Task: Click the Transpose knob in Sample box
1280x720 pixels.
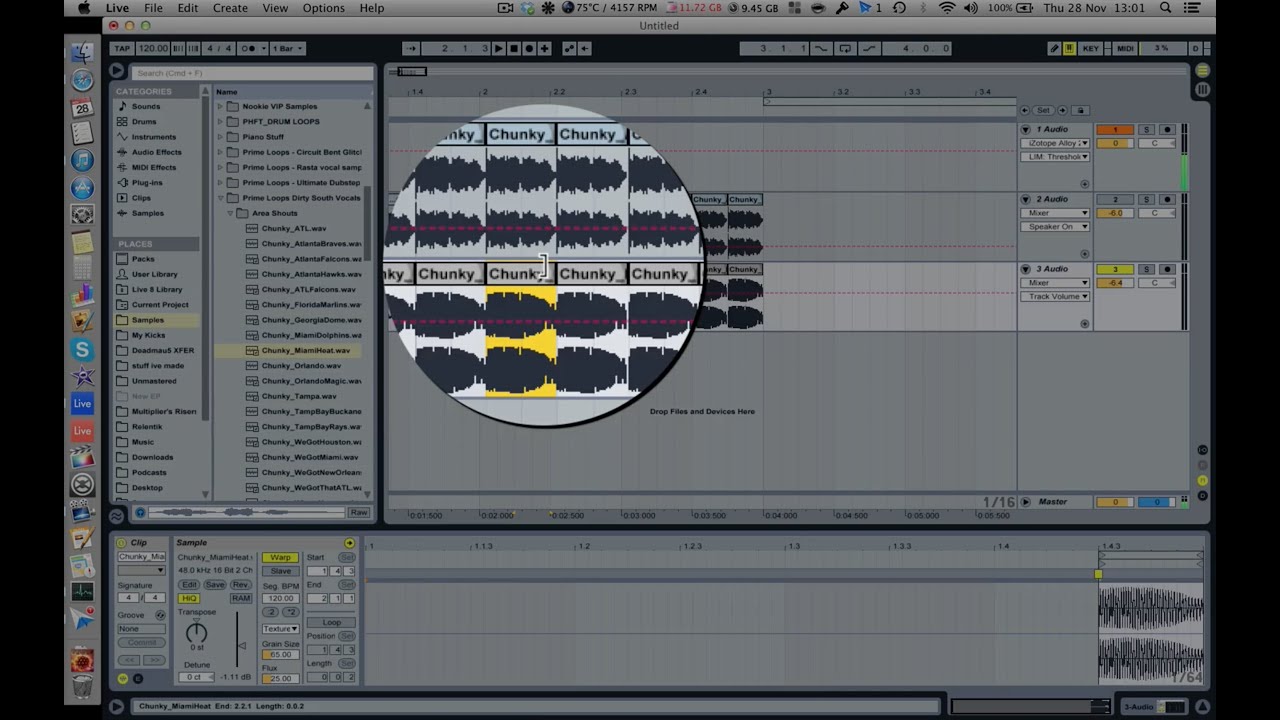Action: tap(197, 632)
